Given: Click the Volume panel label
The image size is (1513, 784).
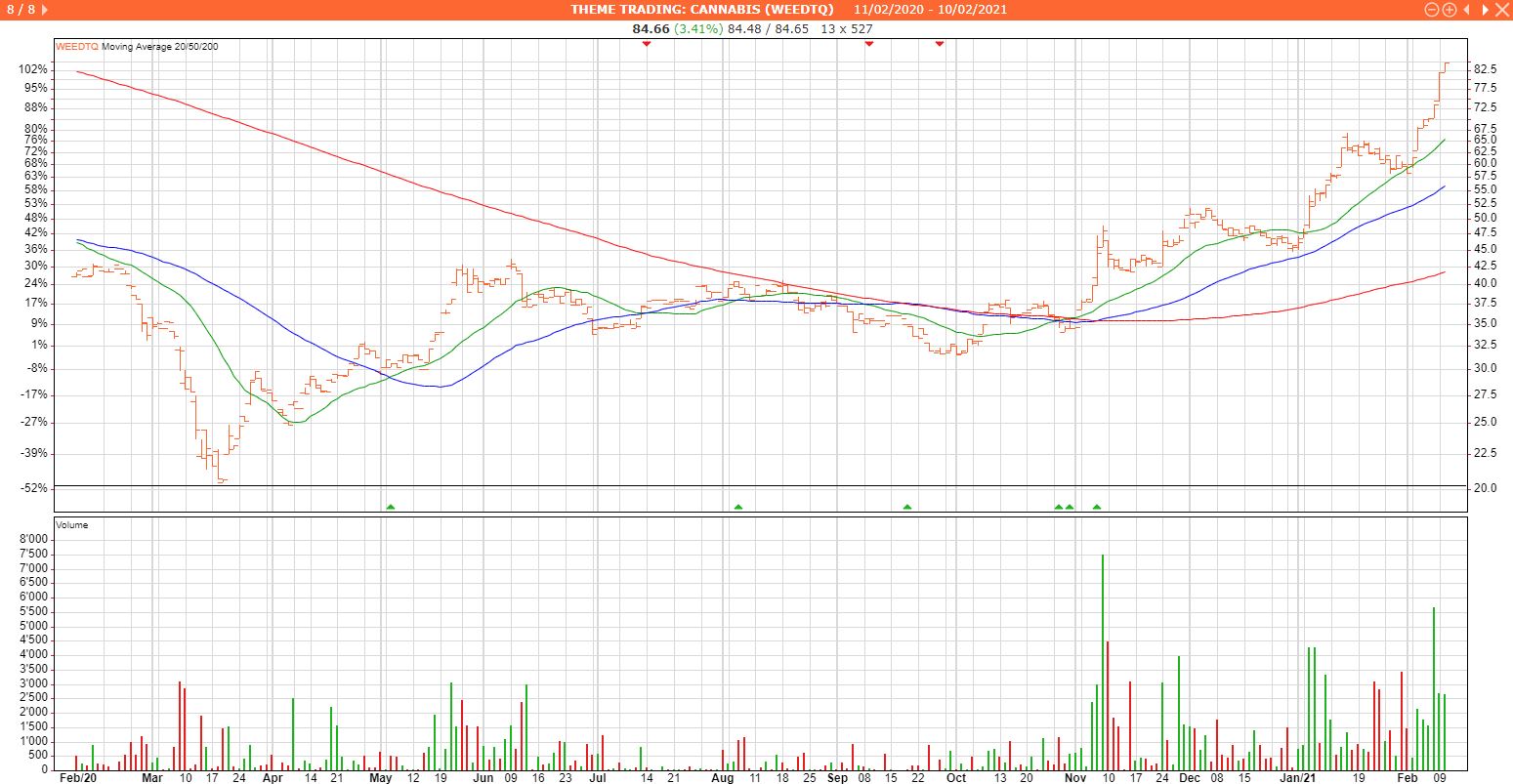Looking at the screenshot, I should click(72, 525).
